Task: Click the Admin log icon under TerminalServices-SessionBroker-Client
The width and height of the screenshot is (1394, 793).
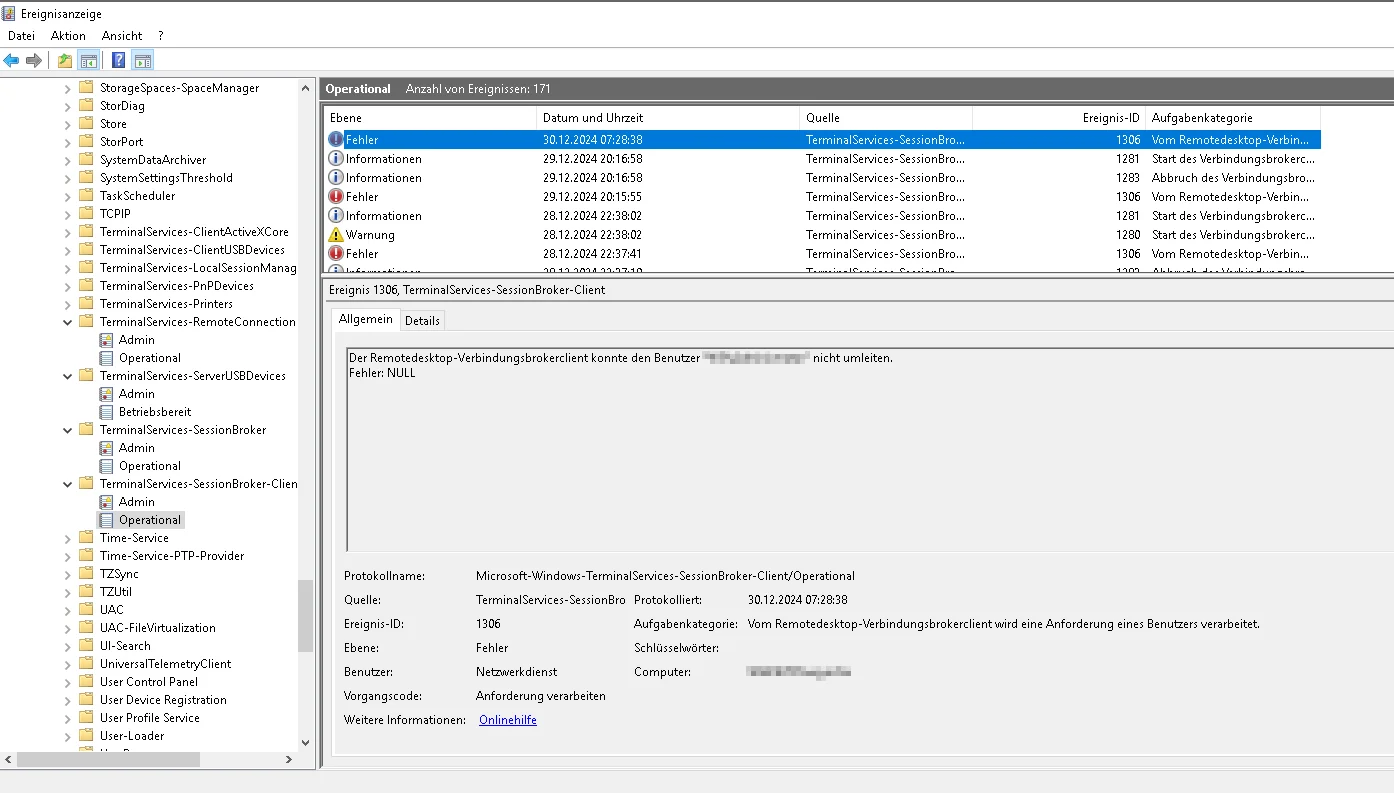Action: 106,502
